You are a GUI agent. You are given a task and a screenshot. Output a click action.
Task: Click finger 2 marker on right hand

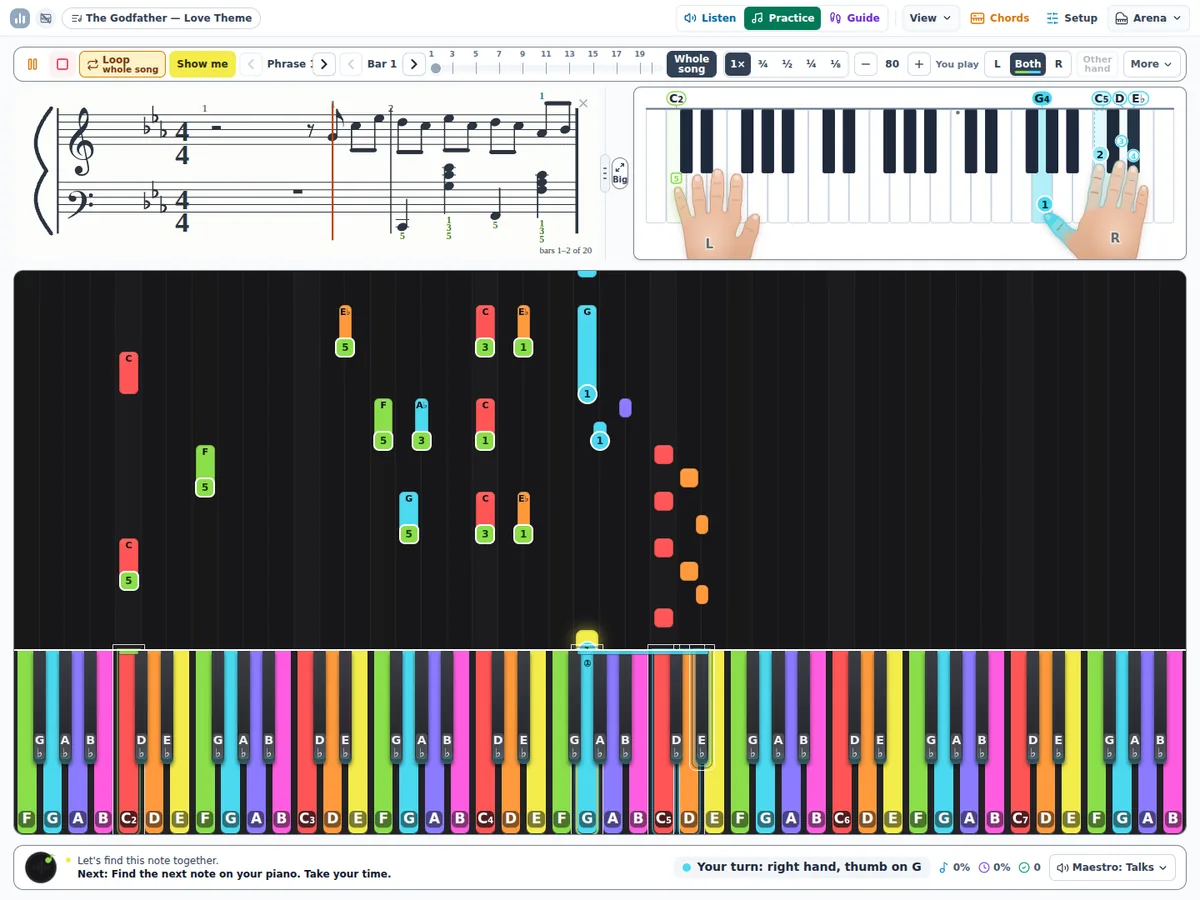click(x=1100, y=154)
